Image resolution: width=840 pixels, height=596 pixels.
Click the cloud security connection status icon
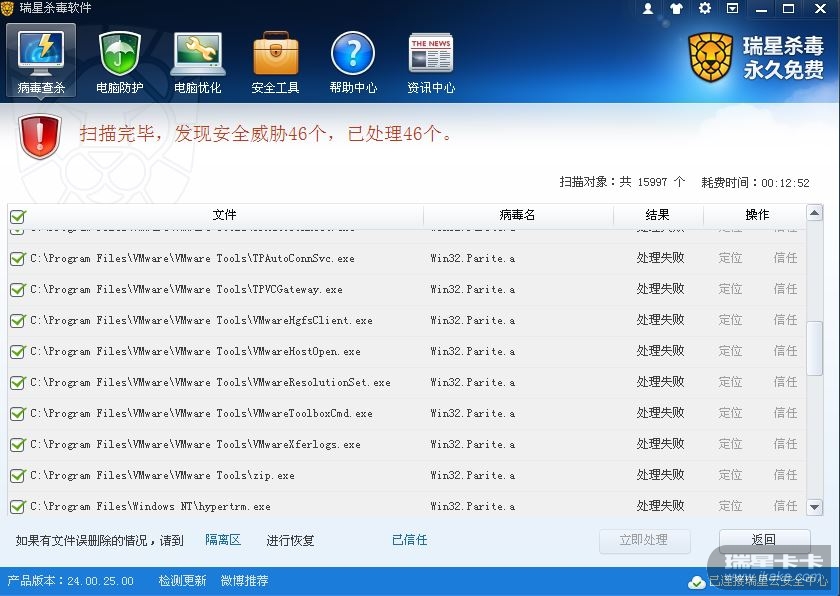tap(697, 582)
